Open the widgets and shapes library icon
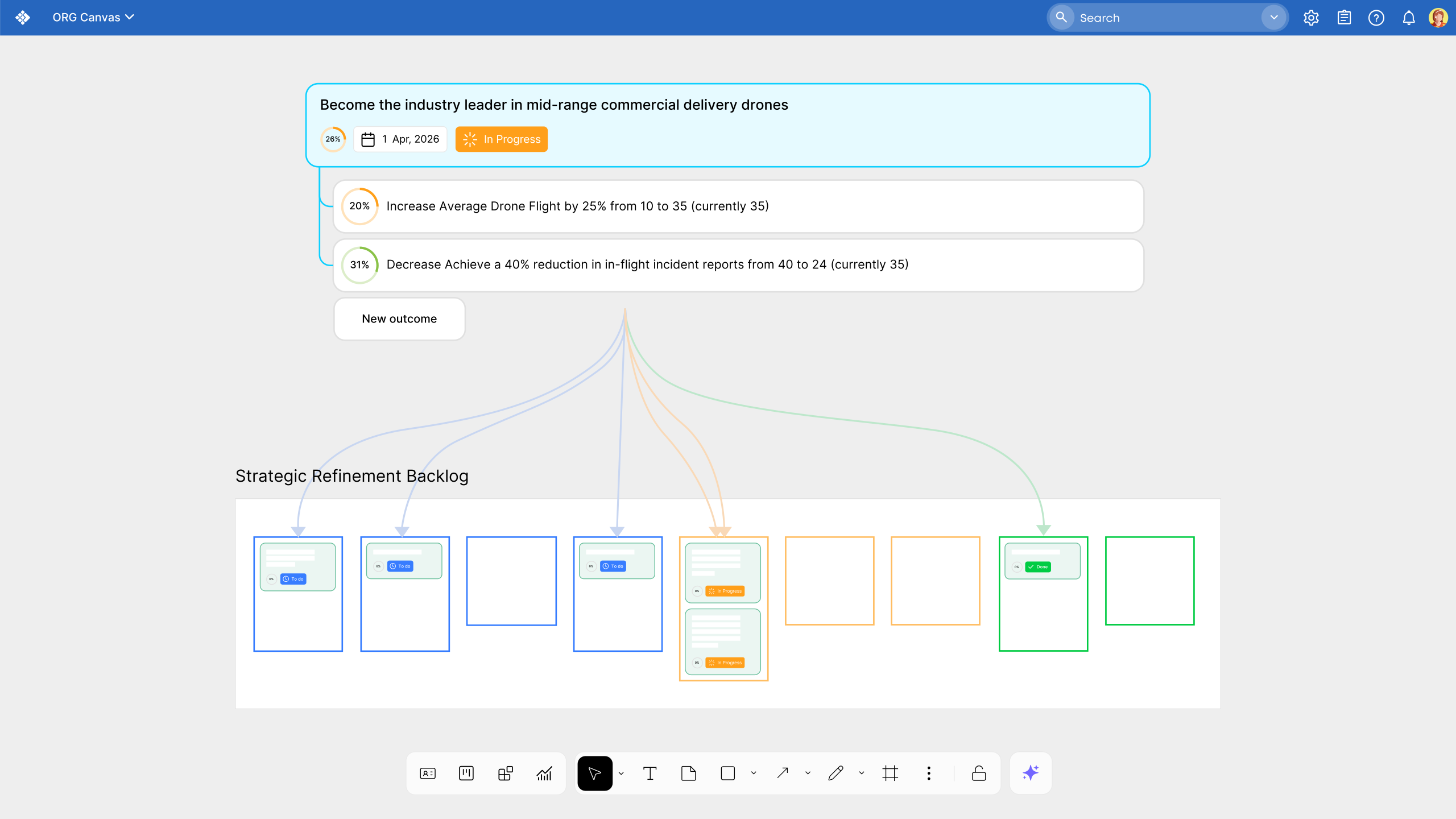The image size is (1456, 819). [x=505, y=773]
